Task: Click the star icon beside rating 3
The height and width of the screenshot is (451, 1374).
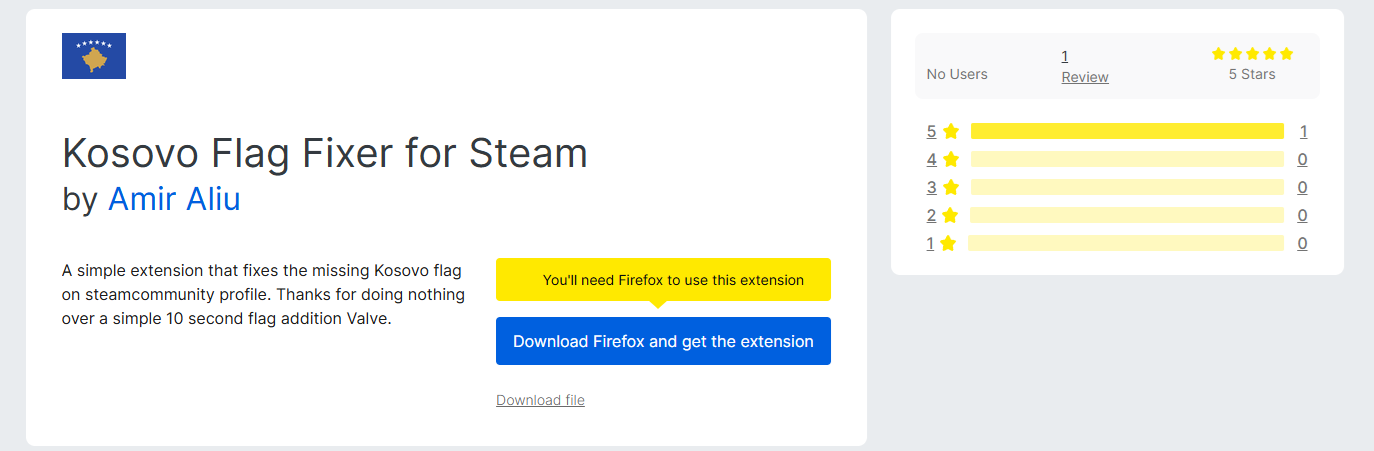Action: (x=951, y=187)
